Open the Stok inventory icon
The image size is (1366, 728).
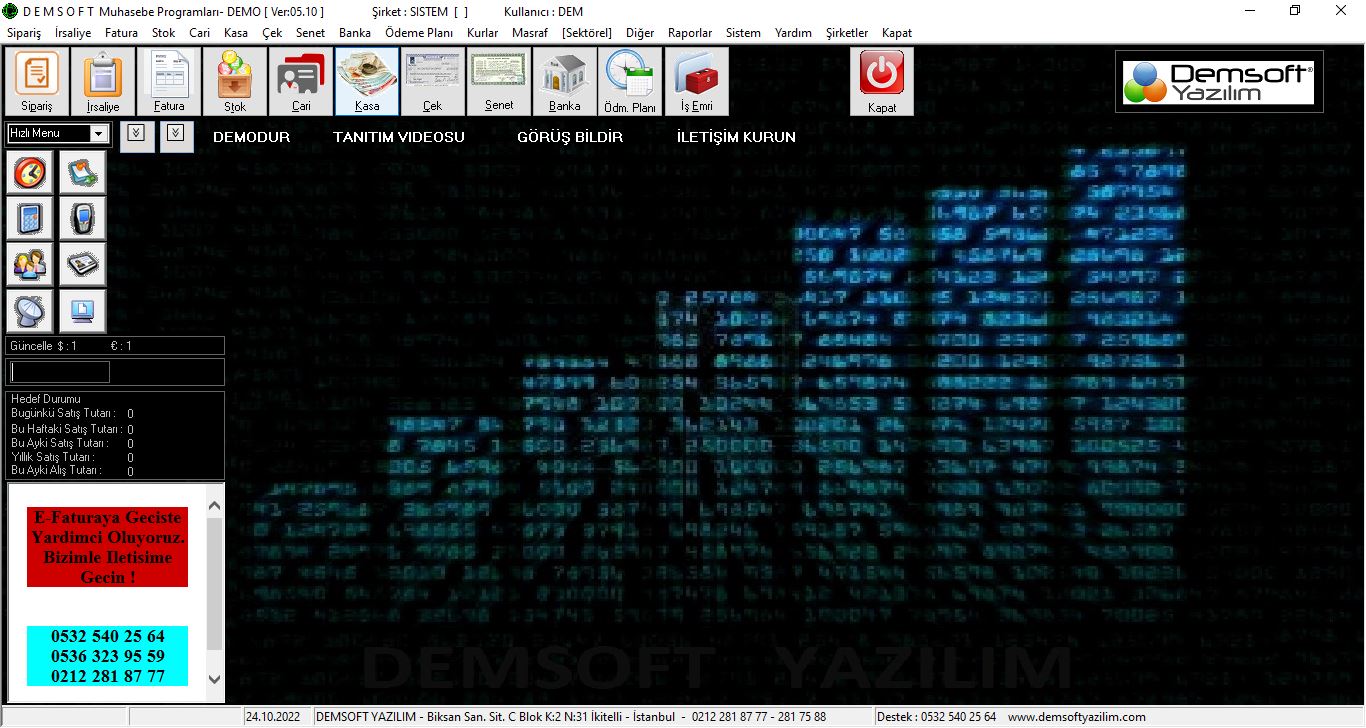click(x=235, y=82)
